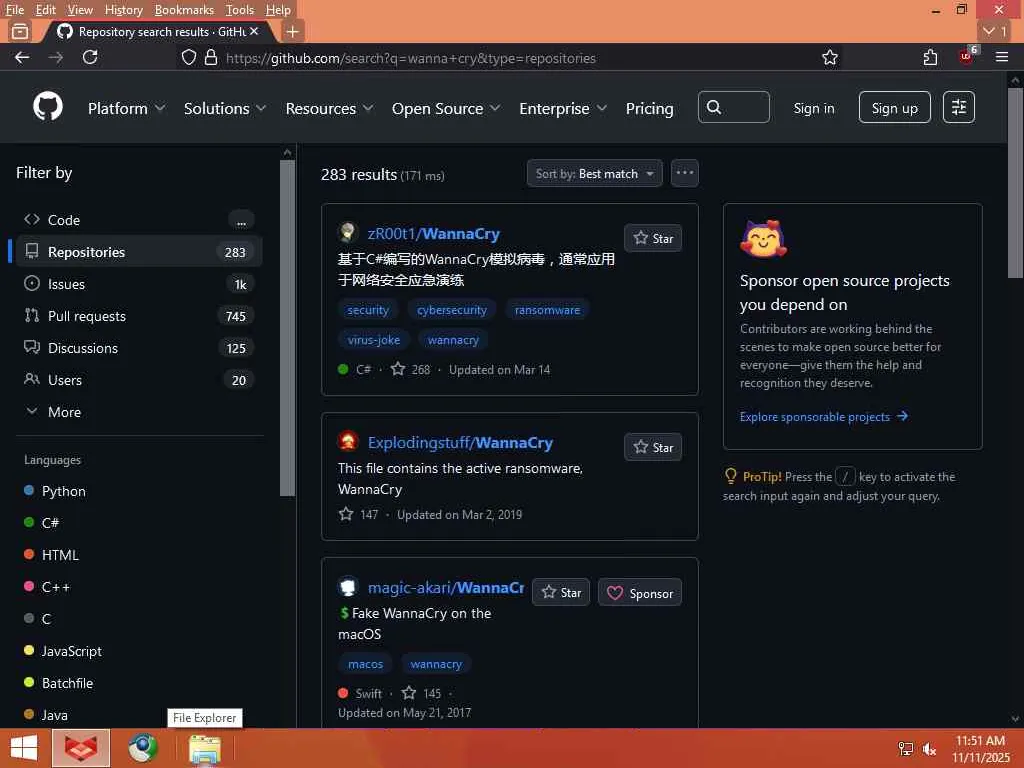
Task: Filter results by Code
Action: coord(138,220)
